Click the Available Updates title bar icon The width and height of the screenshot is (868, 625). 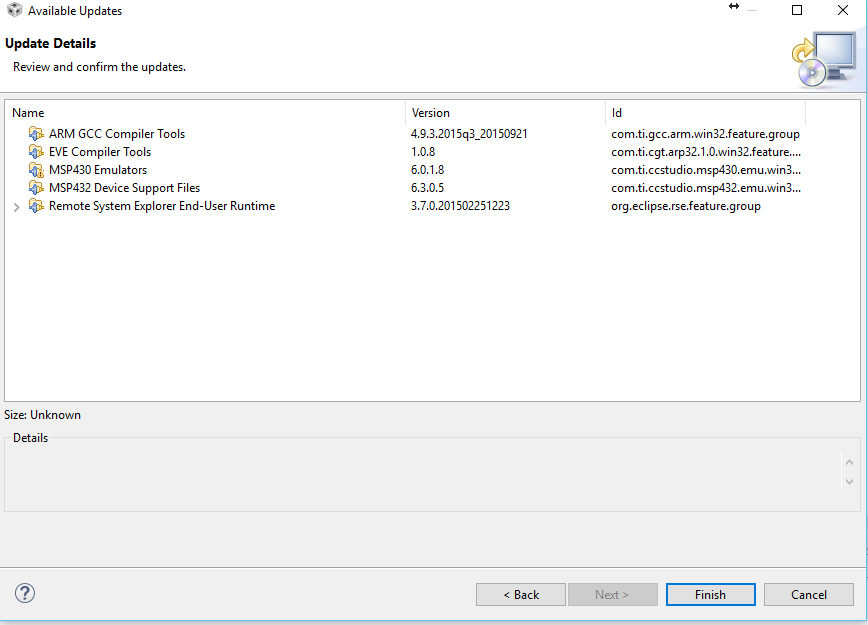14,10
